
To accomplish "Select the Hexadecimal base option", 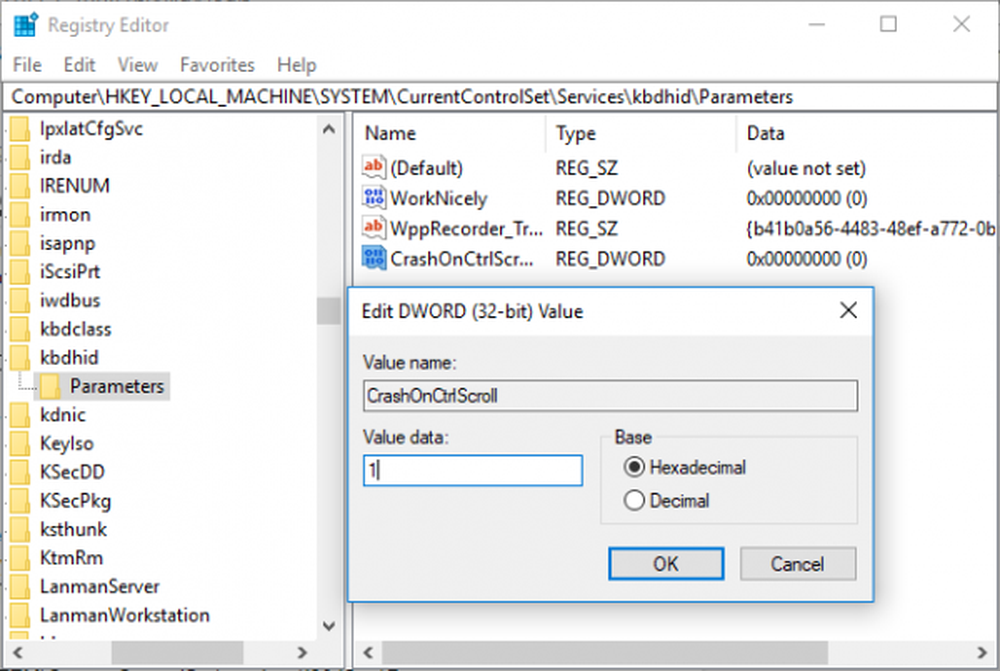I will click(x=634, y=467).
